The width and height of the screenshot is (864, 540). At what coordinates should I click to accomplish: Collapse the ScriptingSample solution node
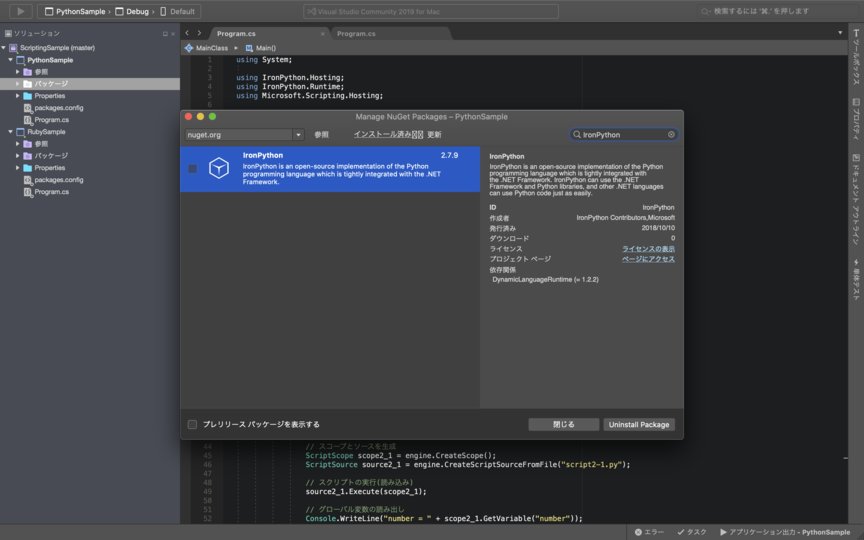click(4, 48)
